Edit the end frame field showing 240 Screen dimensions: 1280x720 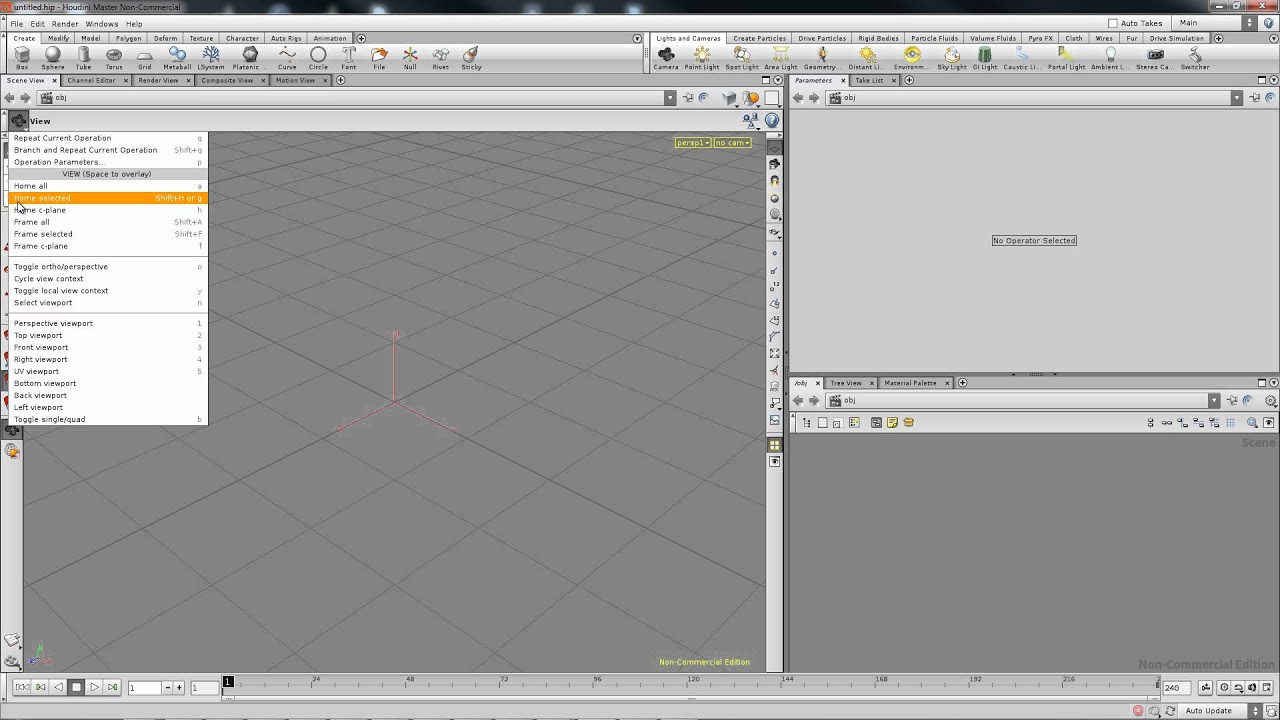[1176, 688]
